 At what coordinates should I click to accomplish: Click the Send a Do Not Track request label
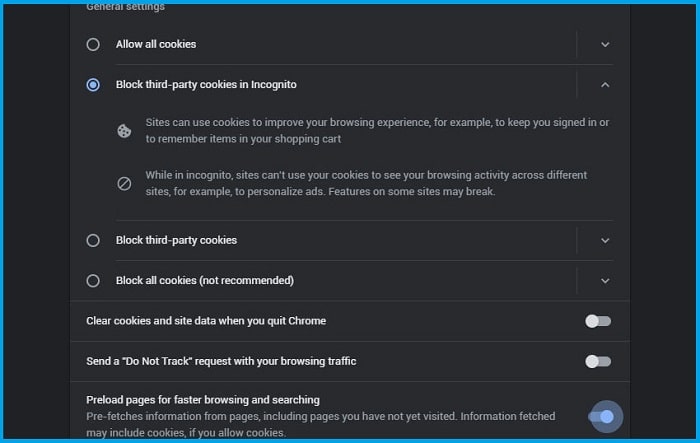pos(221,361)
